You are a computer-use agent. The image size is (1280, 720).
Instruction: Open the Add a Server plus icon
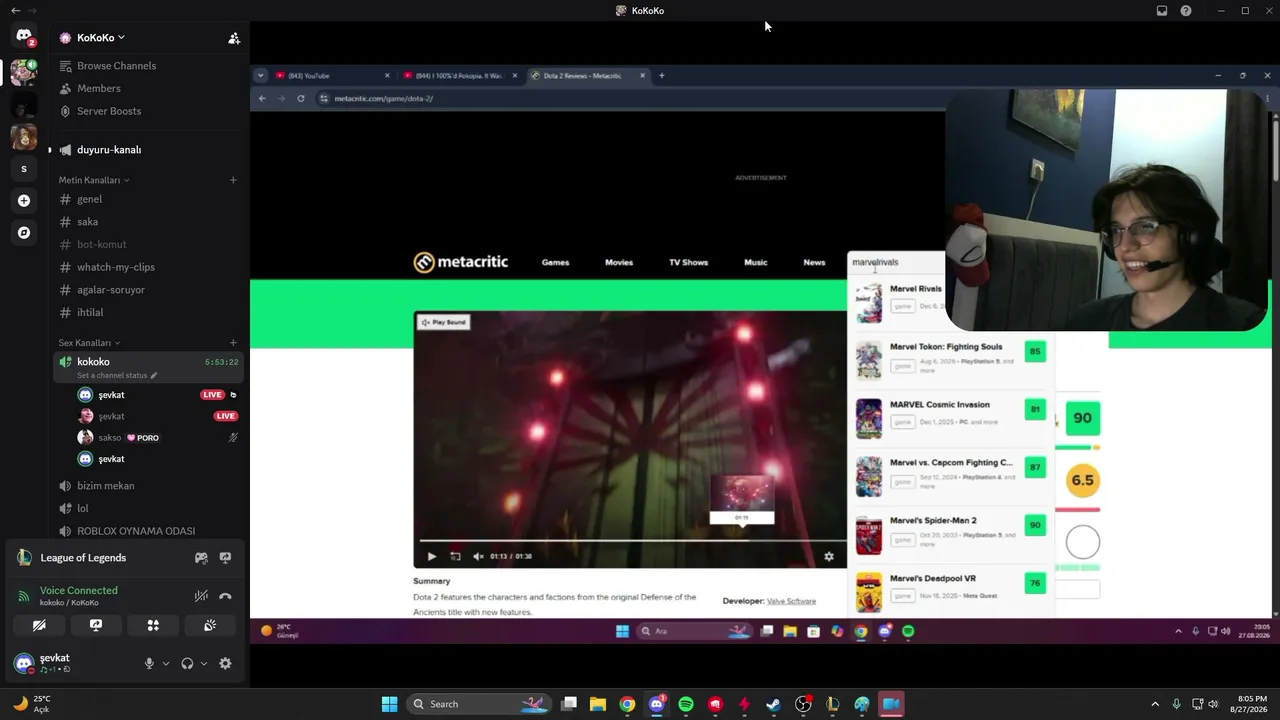point(24,201)
